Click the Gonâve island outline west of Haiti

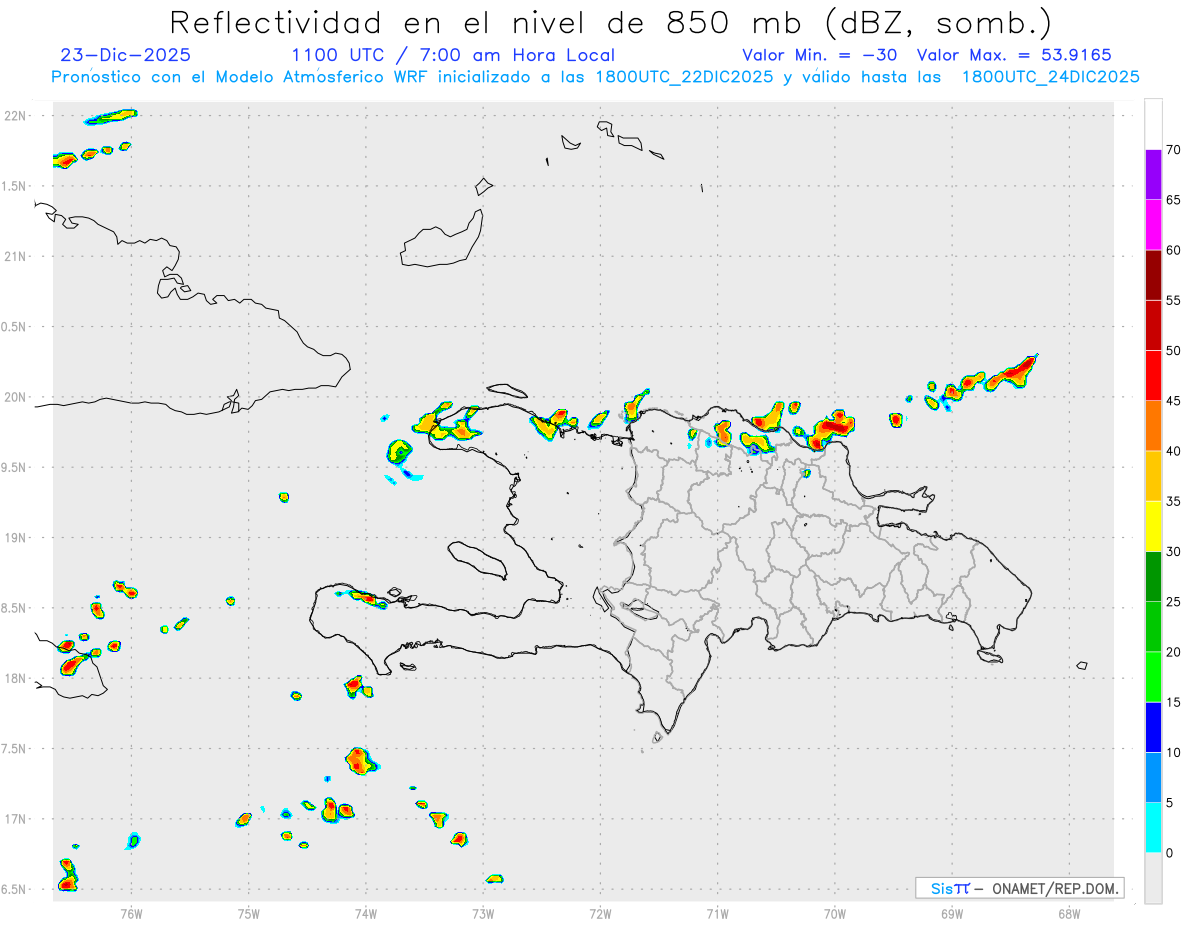tap(476, 559)
